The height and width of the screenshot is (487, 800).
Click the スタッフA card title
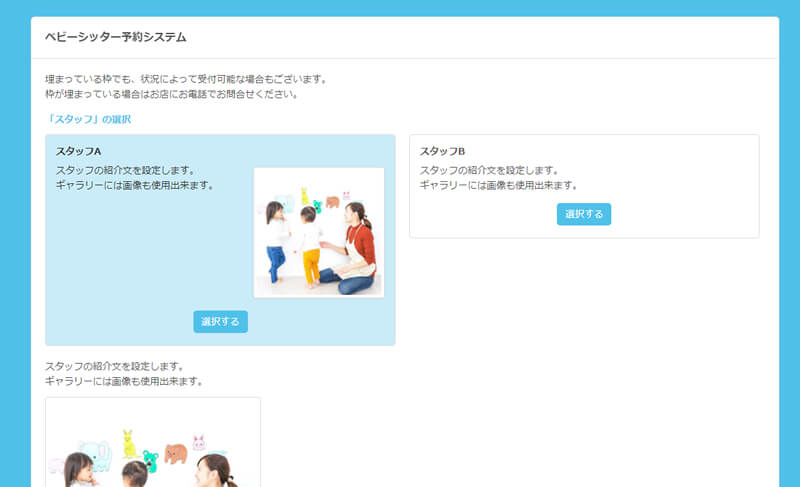click(79, 151)
